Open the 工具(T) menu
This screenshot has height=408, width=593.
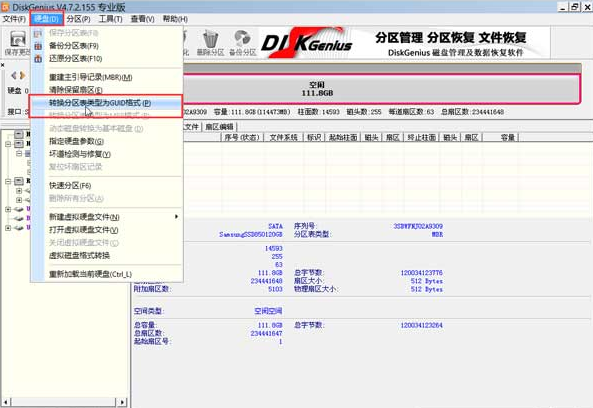pos(110,19)
